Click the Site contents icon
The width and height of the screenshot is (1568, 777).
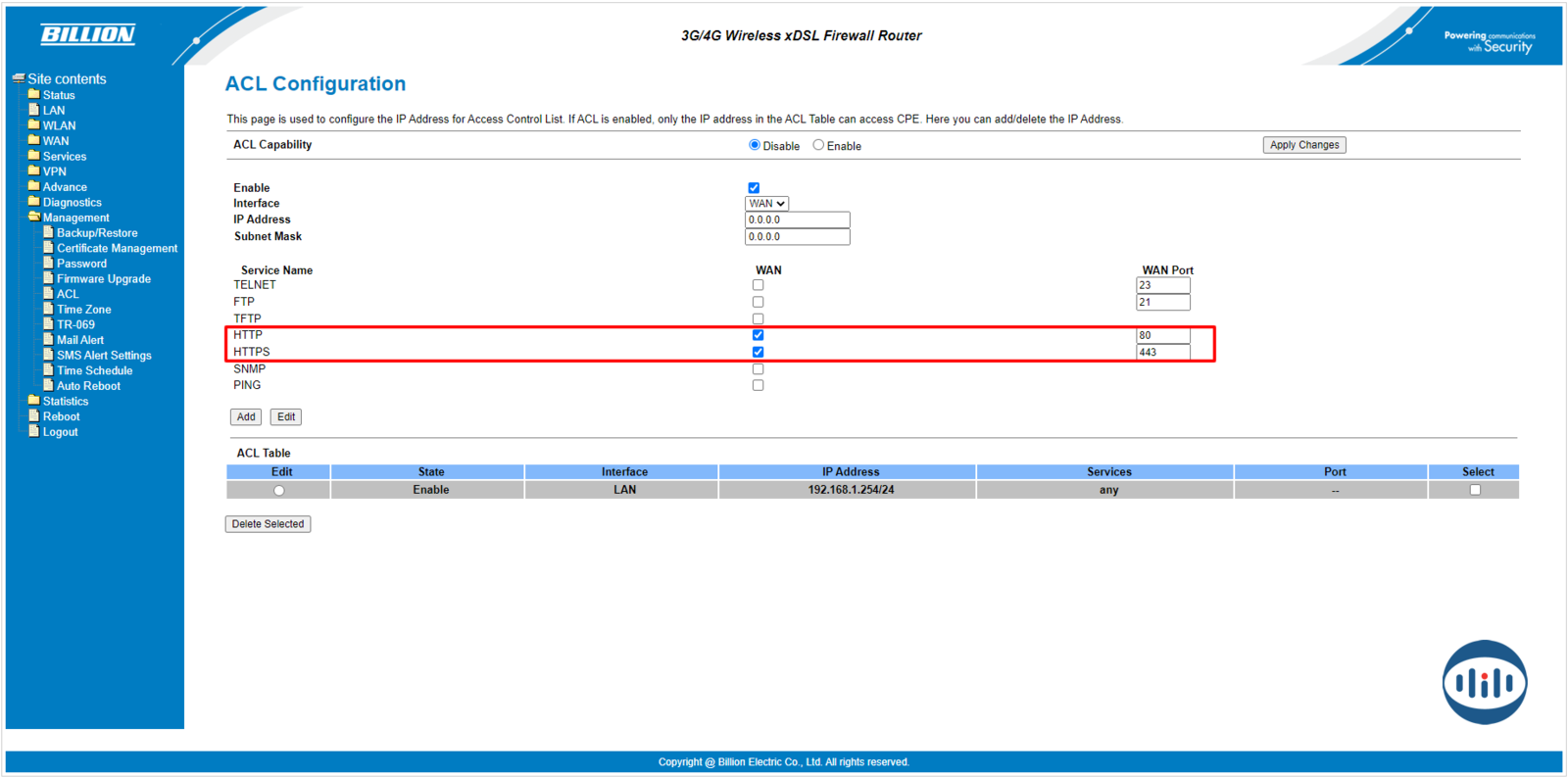pos(18,78)
